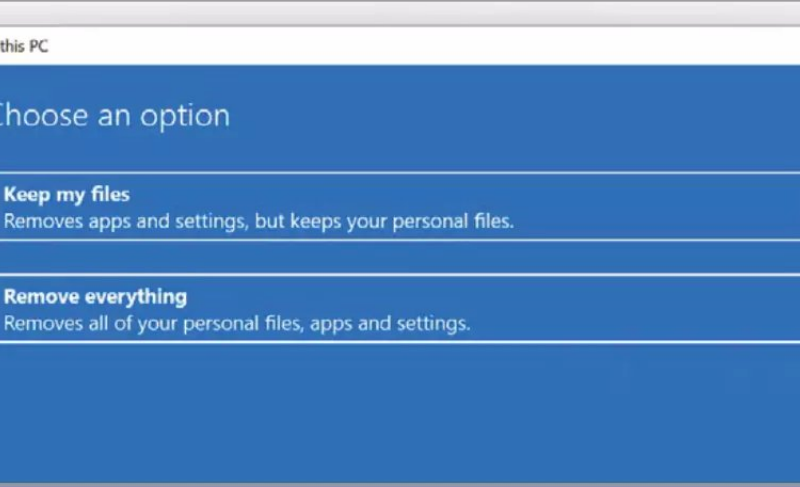Click the gray strip at the window bottom

coord(400,484)
